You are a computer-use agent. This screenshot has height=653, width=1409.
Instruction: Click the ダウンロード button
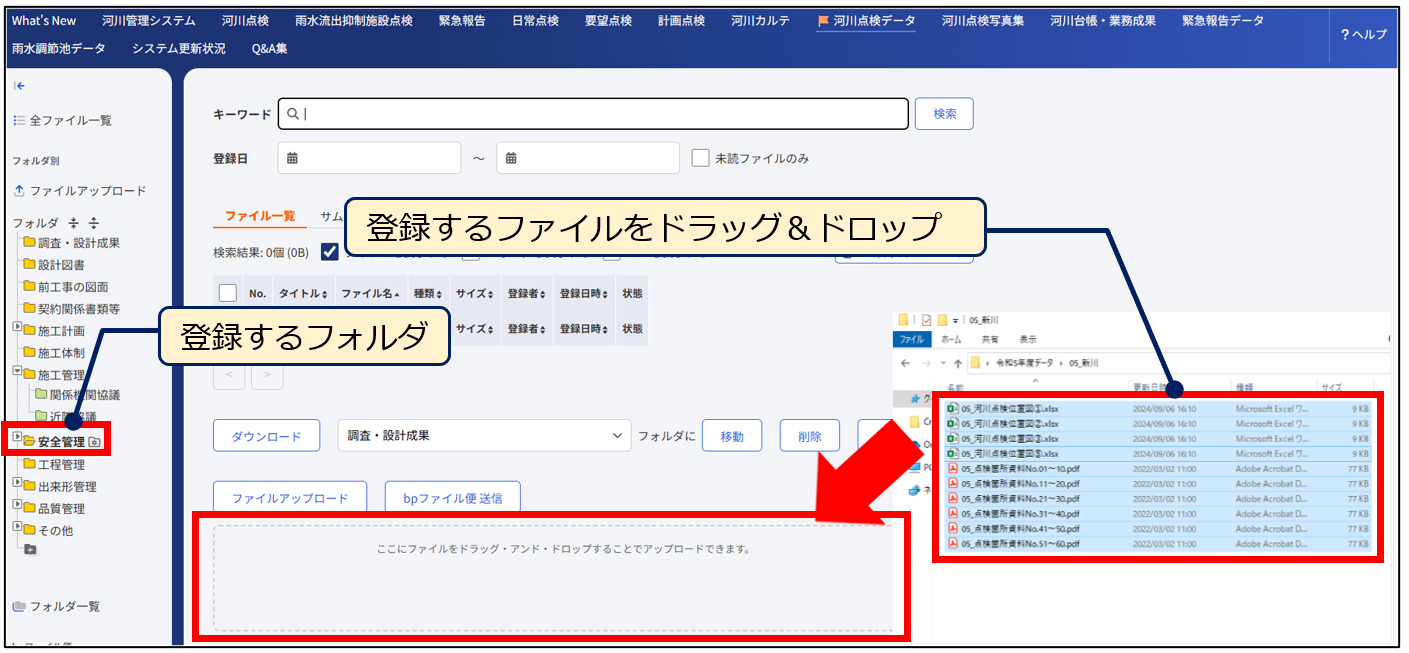(266, 436)
